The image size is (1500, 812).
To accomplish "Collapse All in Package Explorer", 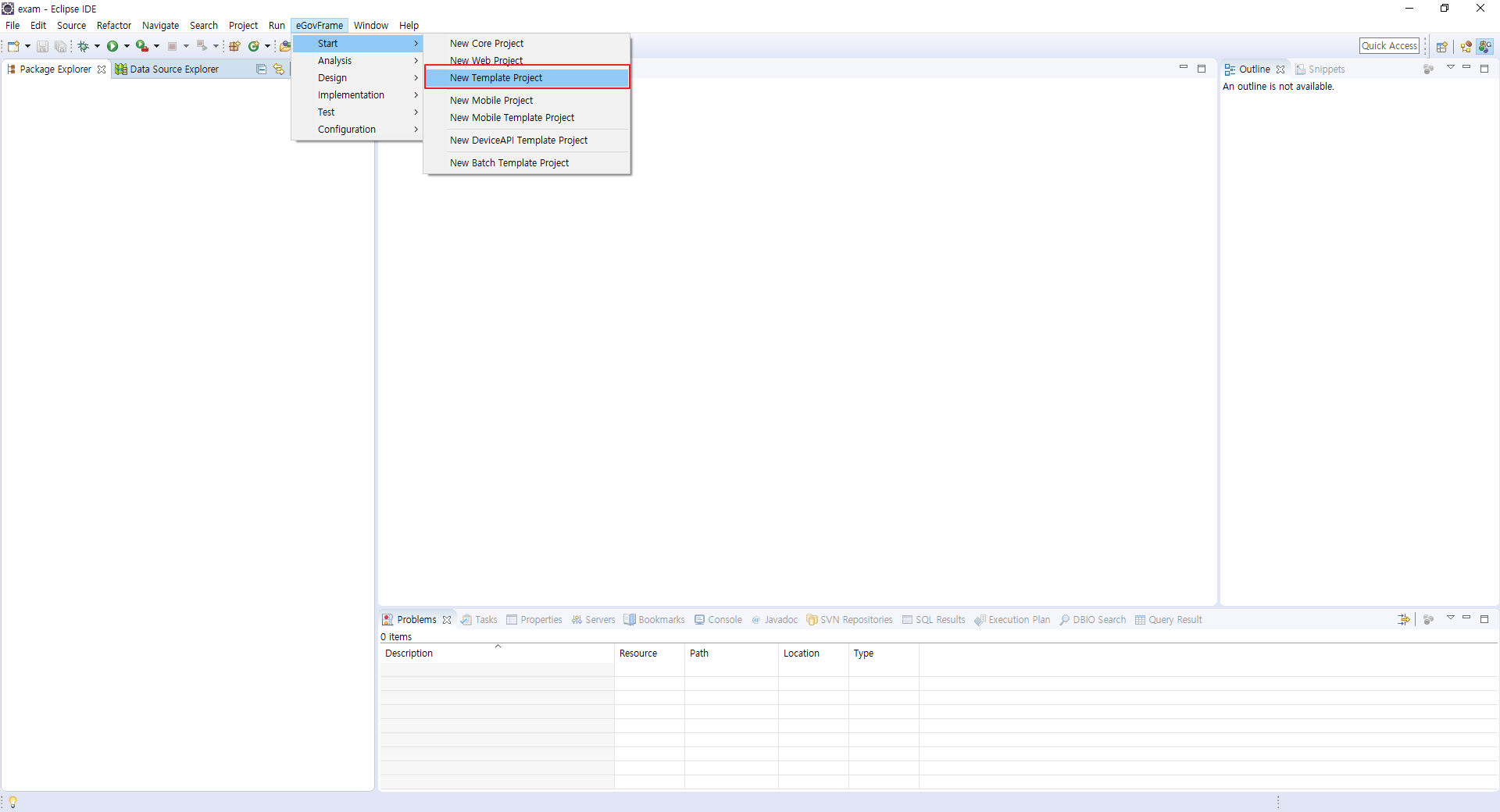I will [x=261, y=69].
